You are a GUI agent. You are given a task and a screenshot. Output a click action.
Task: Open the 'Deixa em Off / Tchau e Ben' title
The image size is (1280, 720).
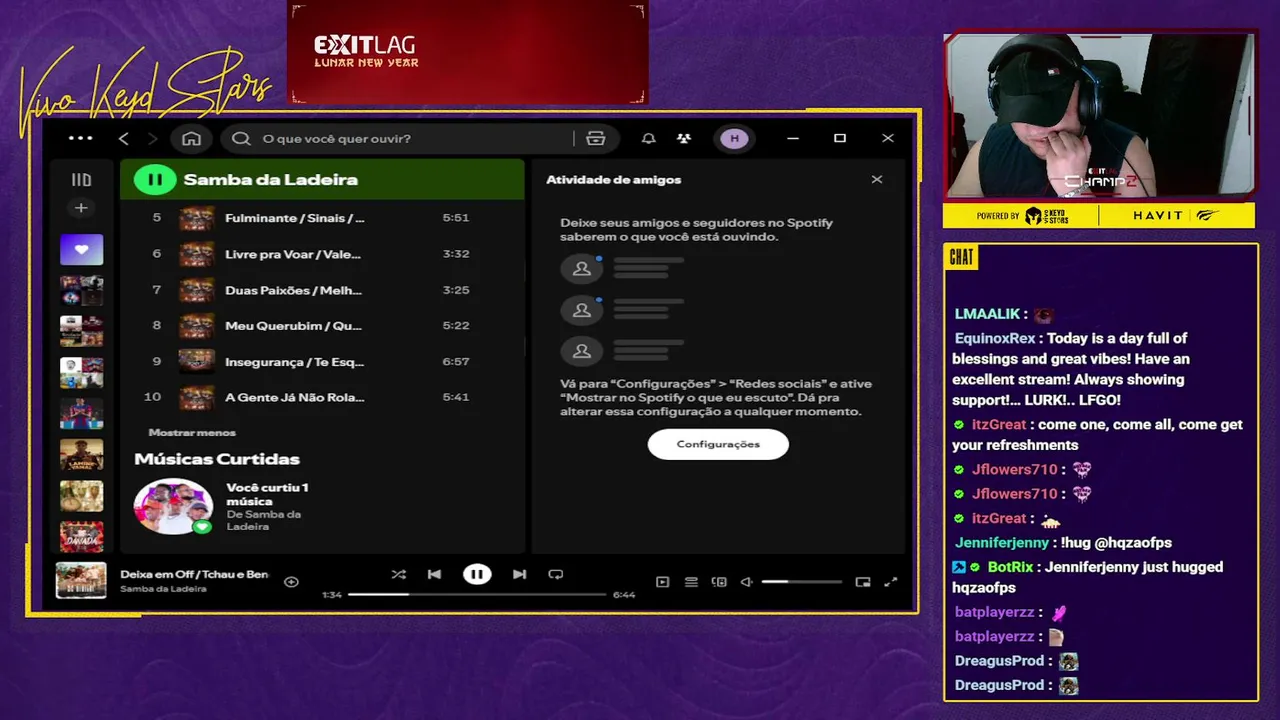(195, 574)
